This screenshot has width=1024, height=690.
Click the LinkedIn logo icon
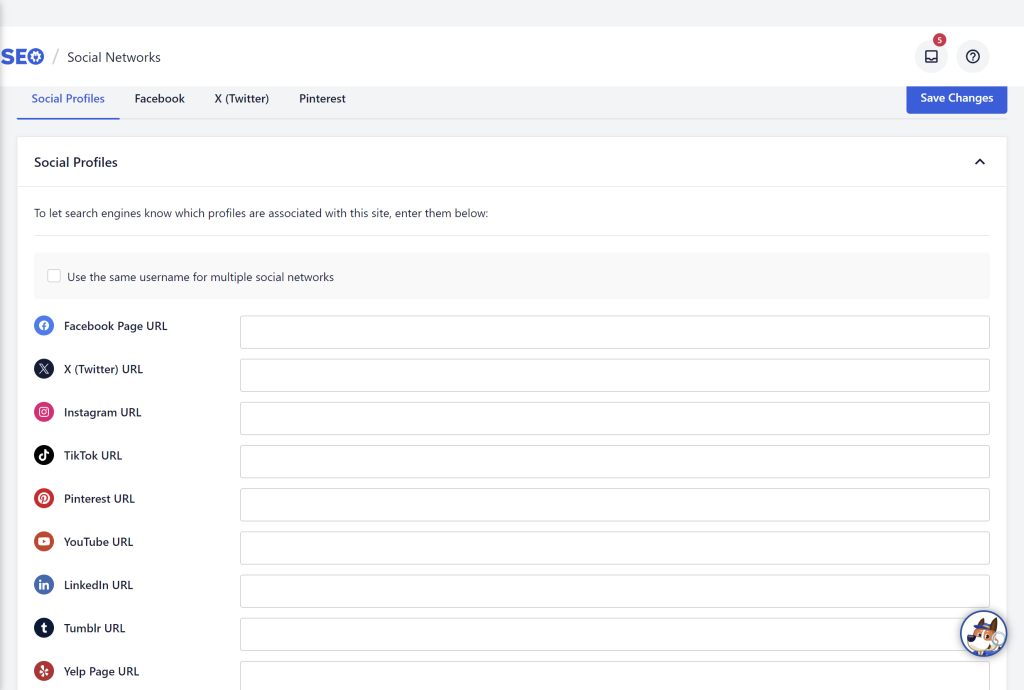click(44, 585)
